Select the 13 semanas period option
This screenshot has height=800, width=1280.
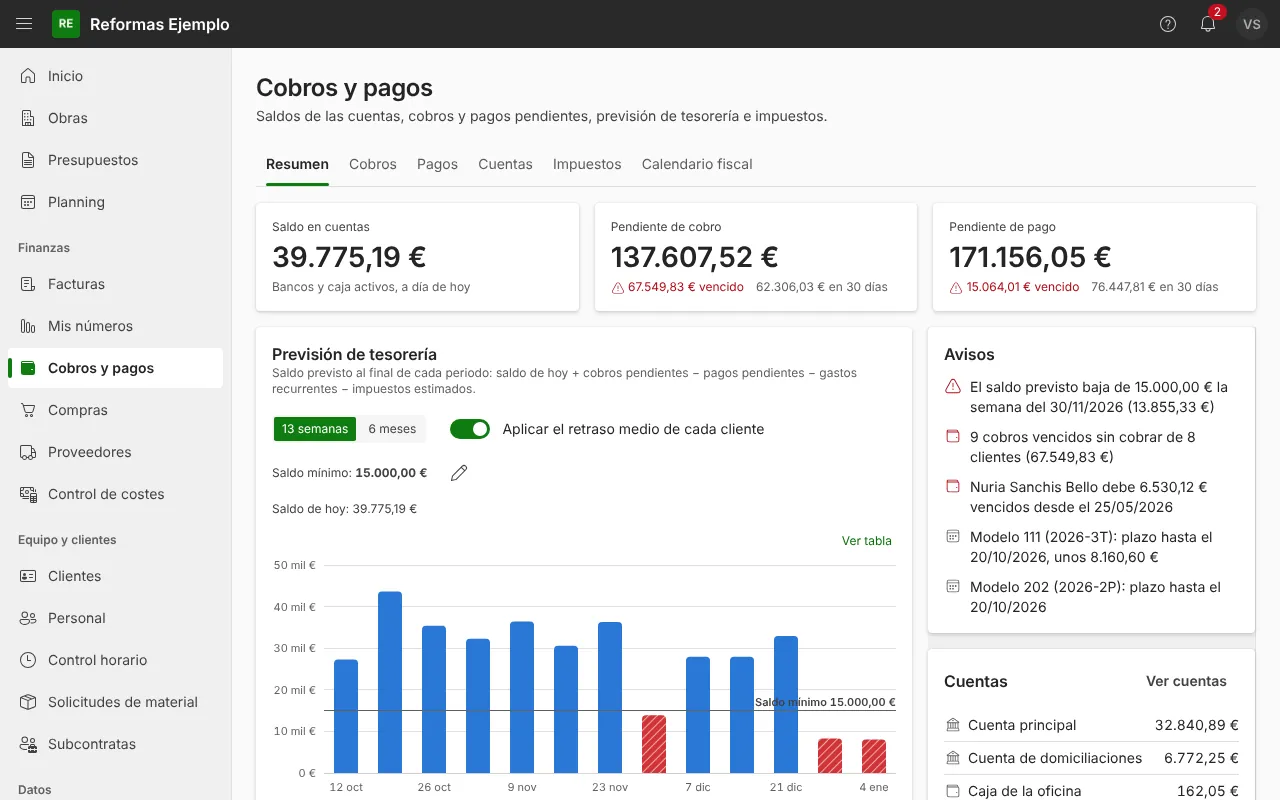click(x=315, y=429)
